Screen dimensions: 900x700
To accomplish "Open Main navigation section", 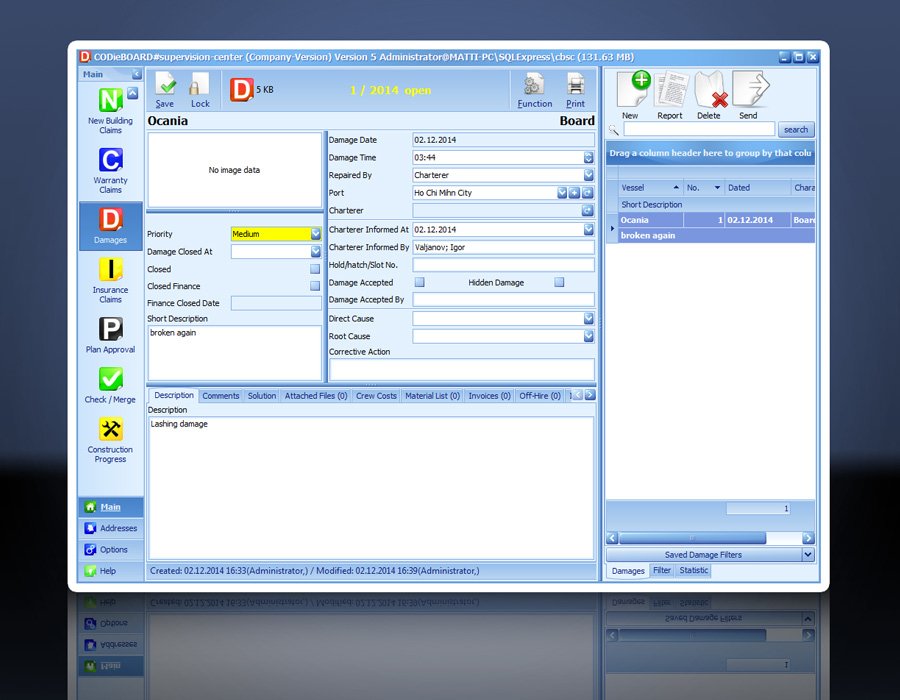I will coord(110,507).
